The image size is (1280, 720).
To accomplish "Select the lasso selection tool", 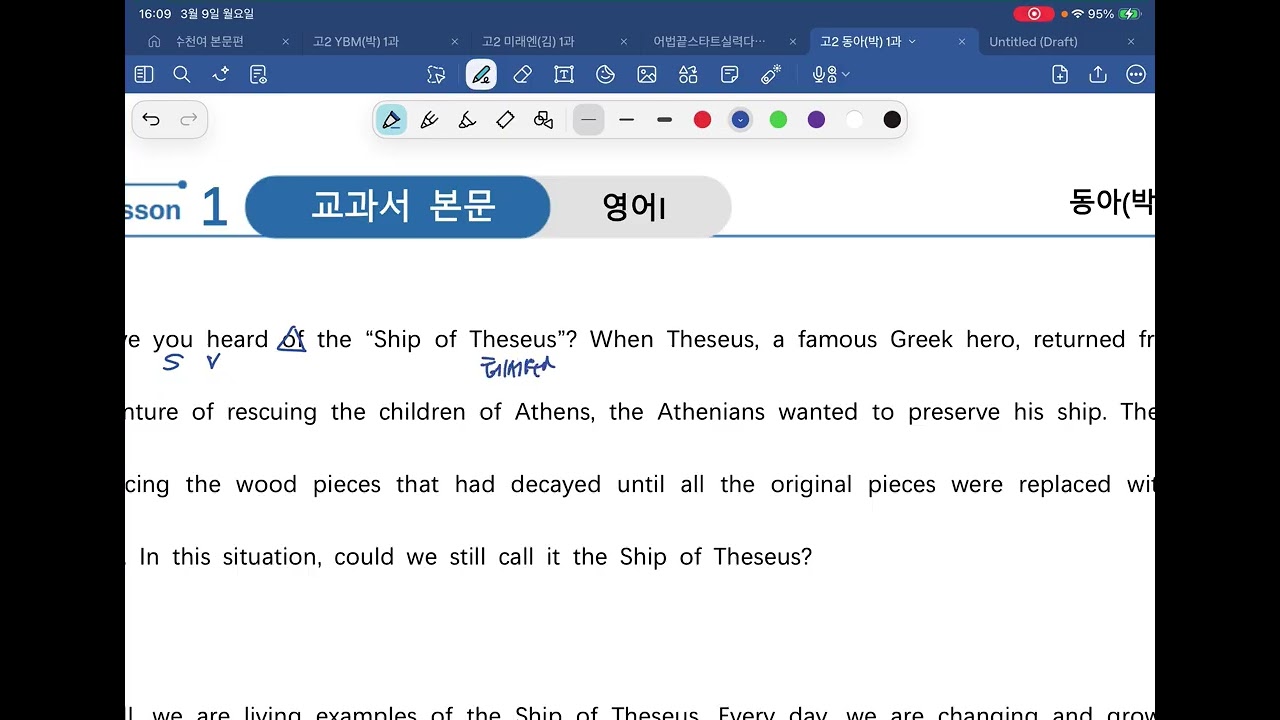I will [x=436, y=74].
